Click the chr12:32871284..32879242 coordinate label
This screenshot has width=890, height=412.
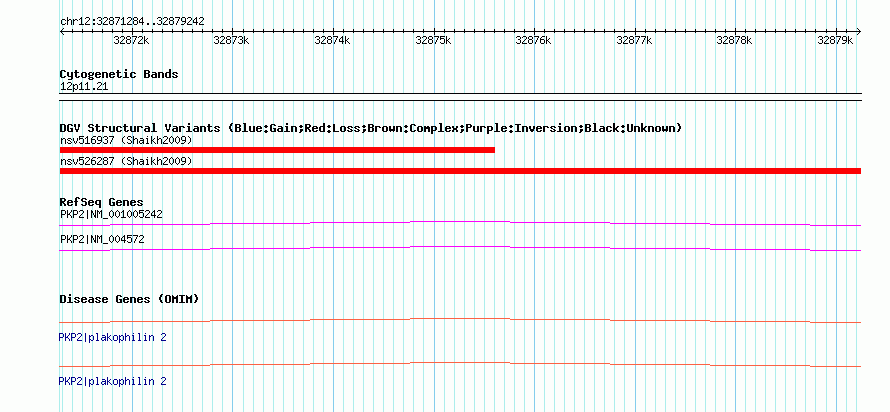coord(132,22)
